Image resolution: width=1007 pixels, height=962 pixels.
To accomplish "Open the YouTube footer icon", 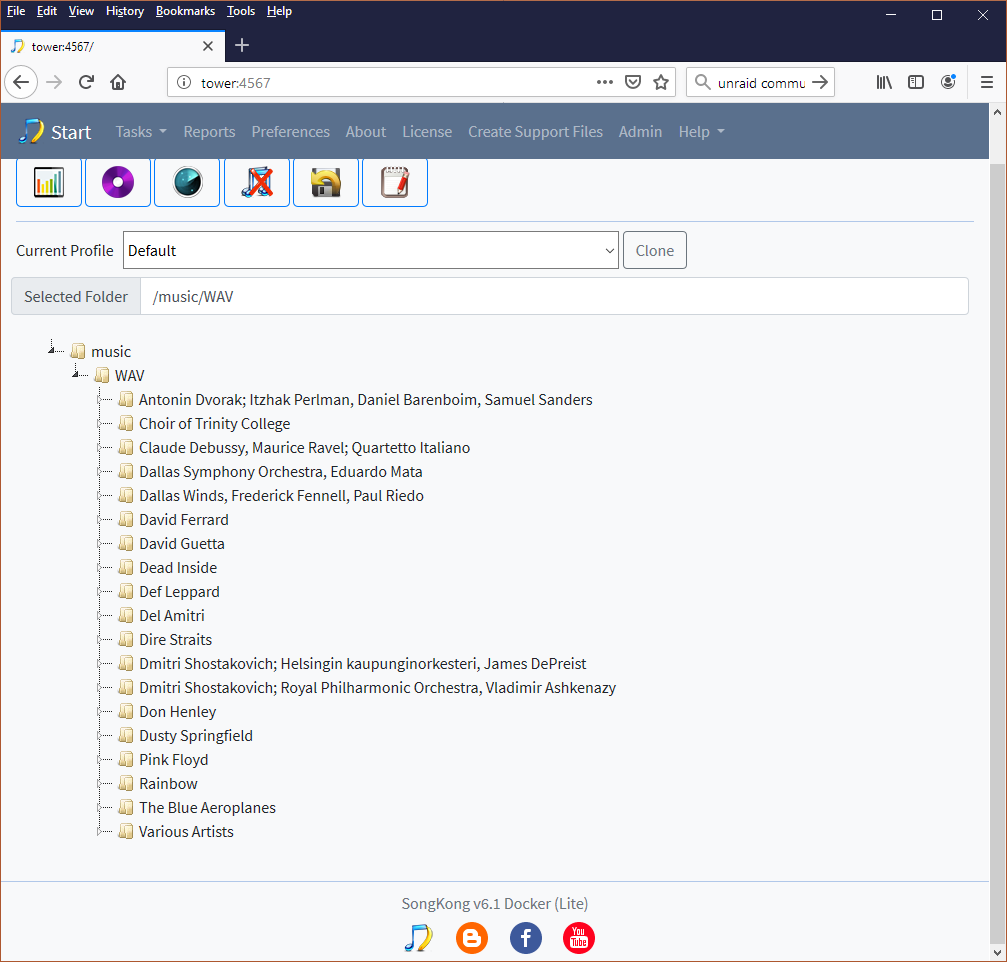I will point(579,938).
